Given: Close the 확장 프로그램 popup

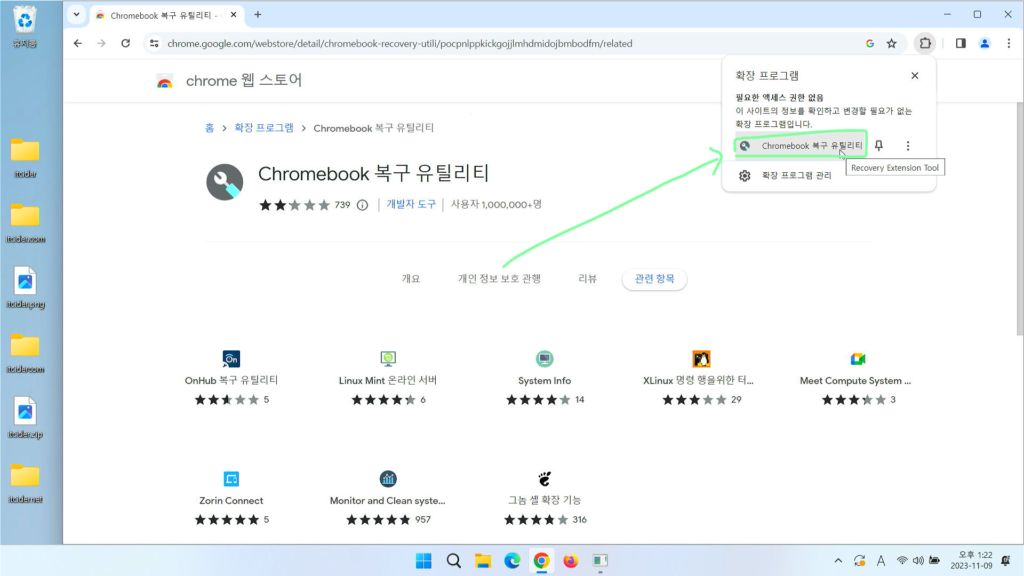Looking at the screenshot, I should (914, 76).
